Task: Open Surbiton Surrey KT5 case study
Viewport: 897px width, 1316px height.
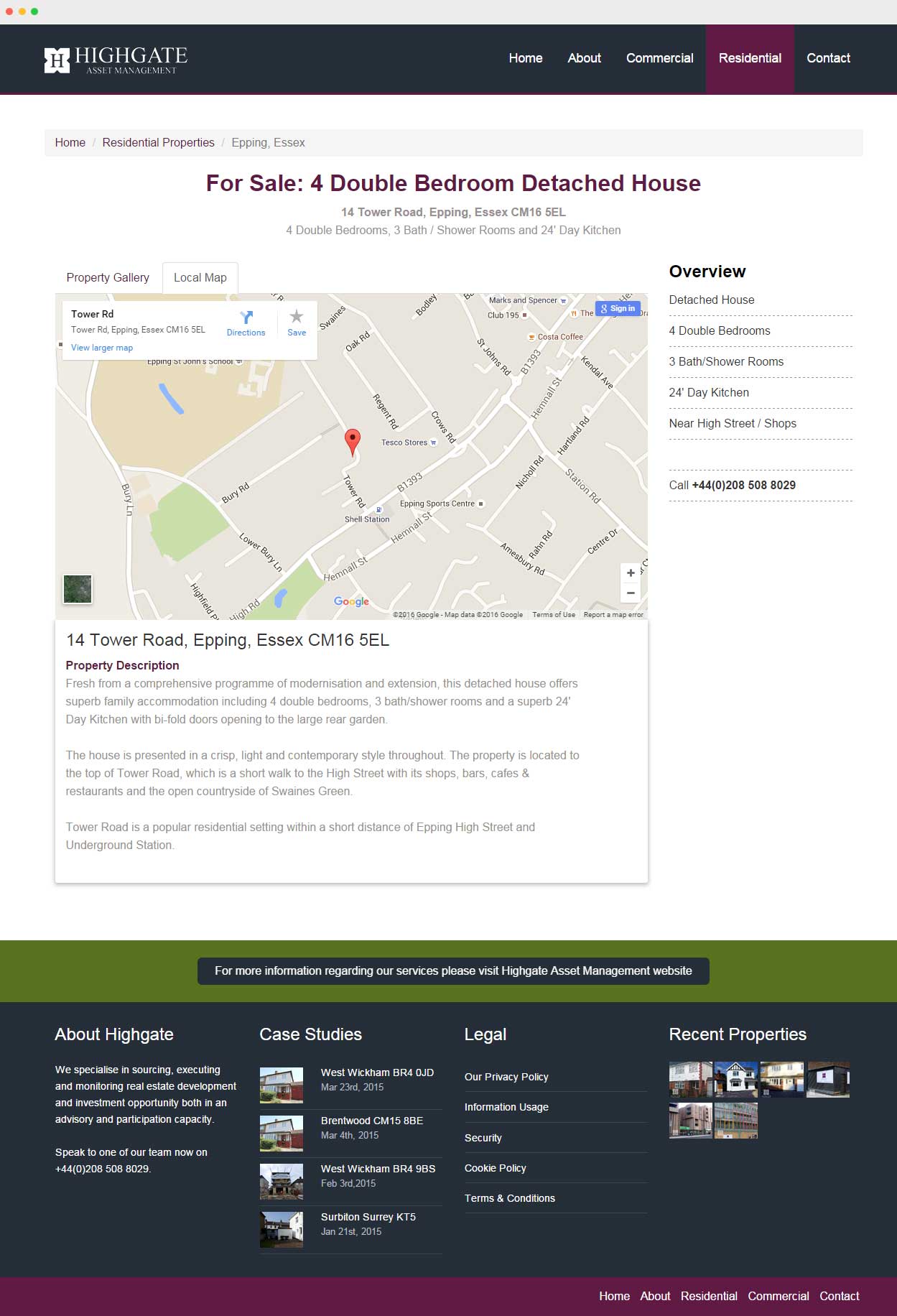Action: [x=368, y=1217]
